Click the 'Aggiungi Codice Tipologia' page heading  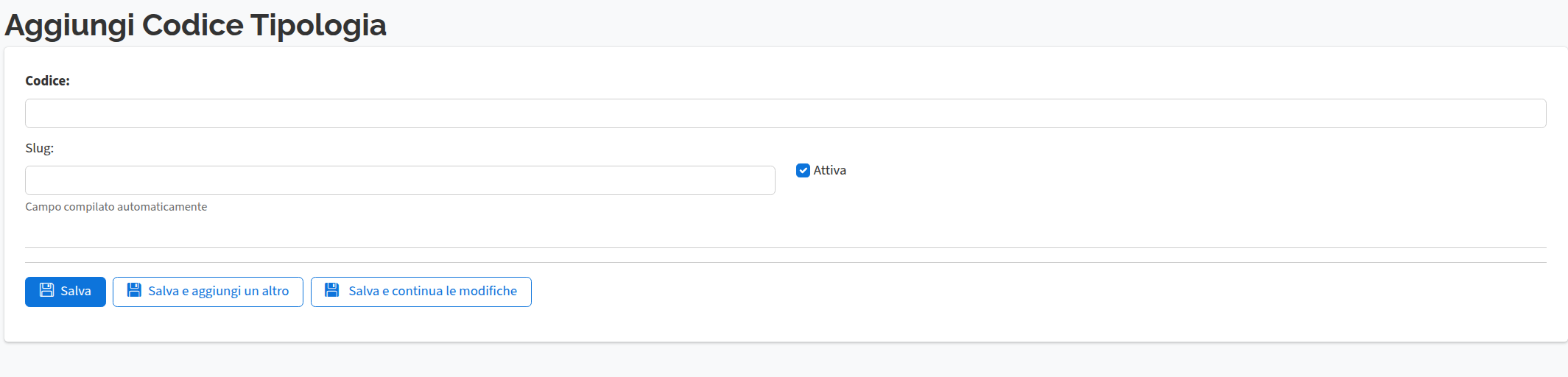(x=195, y=25)
